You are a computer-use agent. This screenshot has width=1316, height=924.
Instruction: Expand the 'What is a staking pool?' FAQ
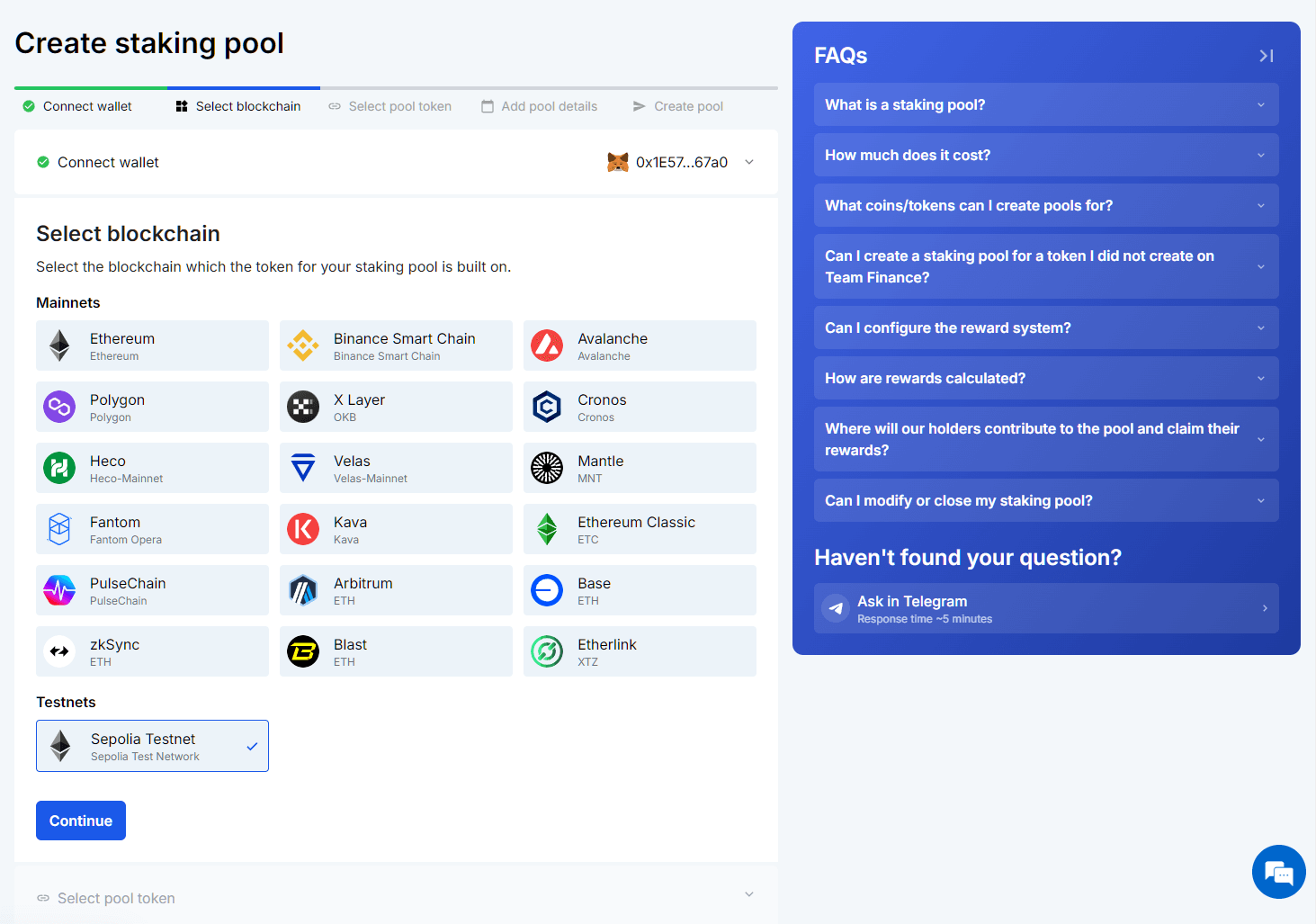coord(1046,104)
